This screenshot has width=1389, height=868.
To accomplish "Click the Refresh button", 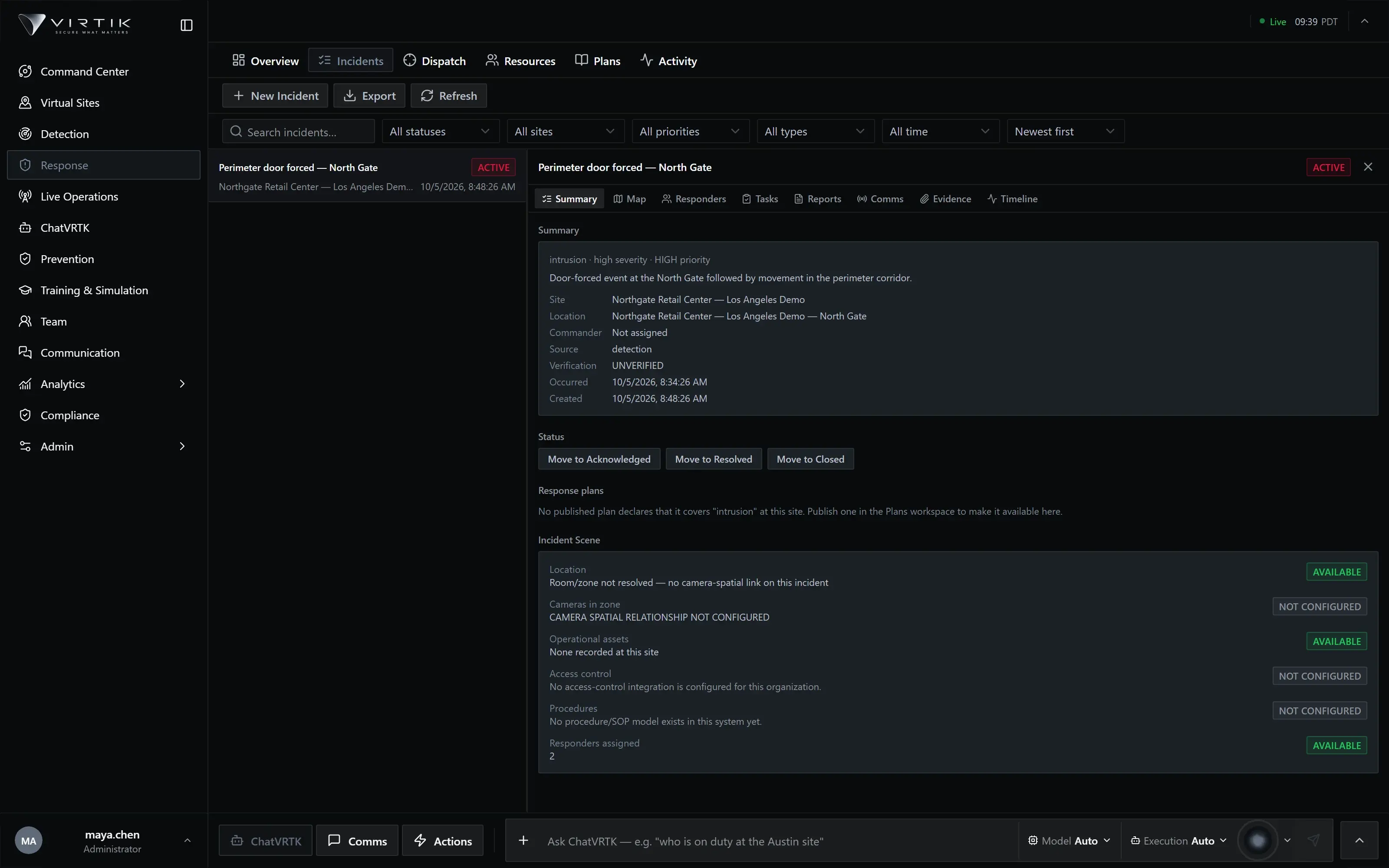I will tap(449, 96).
